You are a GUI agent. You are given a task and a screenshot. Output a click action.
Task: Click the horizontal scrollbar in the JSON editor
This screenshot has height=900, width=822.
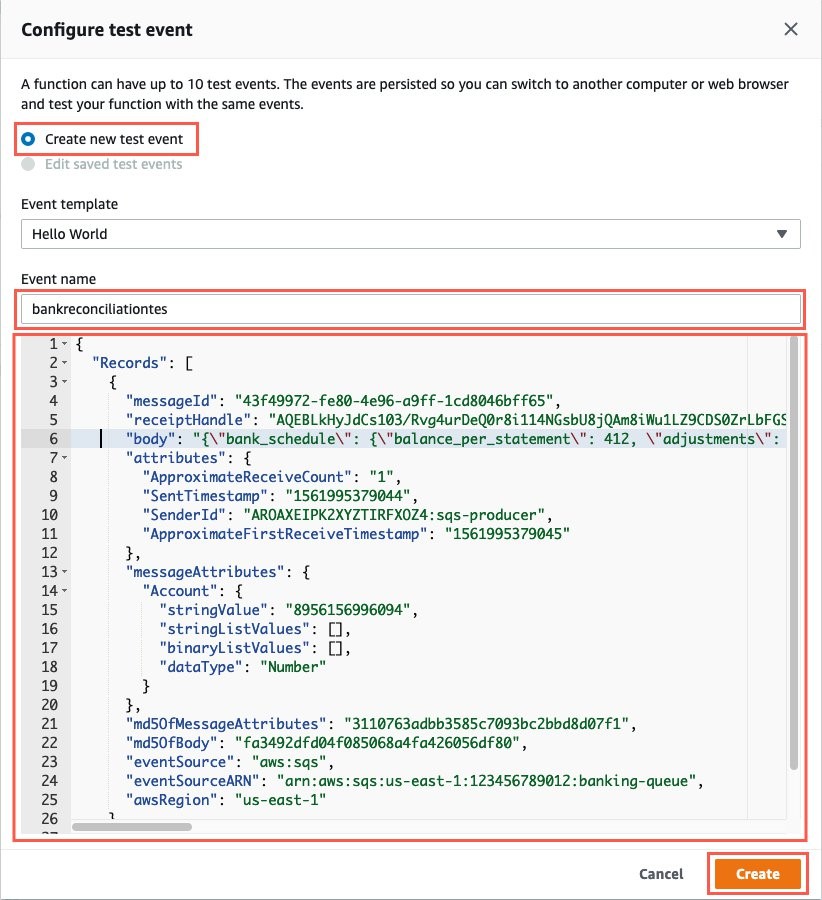(130, 827)
